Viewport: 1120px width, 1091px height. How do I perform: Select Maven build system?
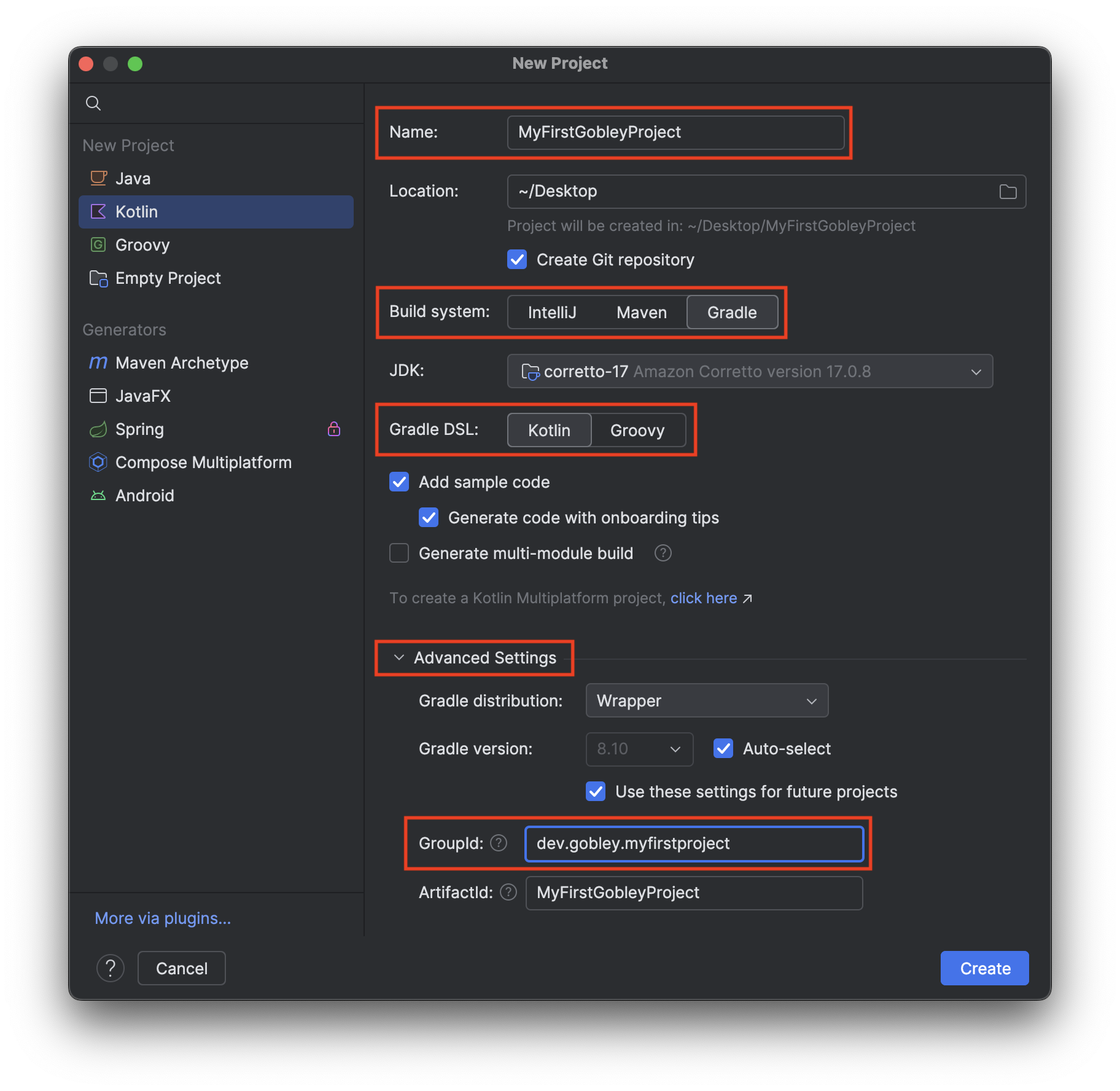(642, 312)
